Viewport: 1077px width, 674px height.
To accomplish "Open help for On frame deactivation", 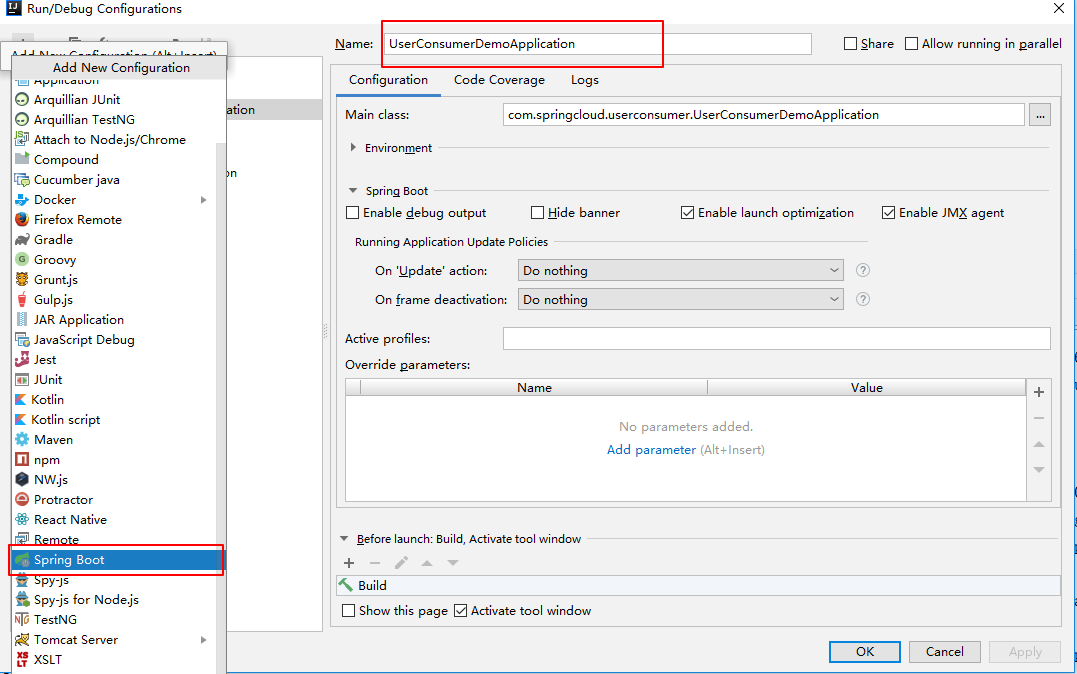I will 863,299.
